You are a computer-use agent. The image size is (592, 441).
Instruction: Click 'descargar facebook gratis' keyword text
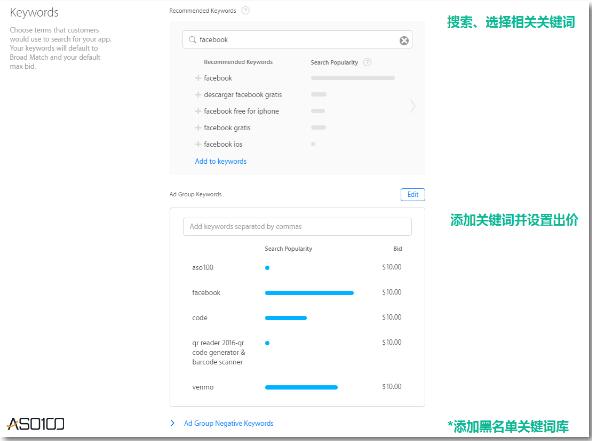click(243, 94)
